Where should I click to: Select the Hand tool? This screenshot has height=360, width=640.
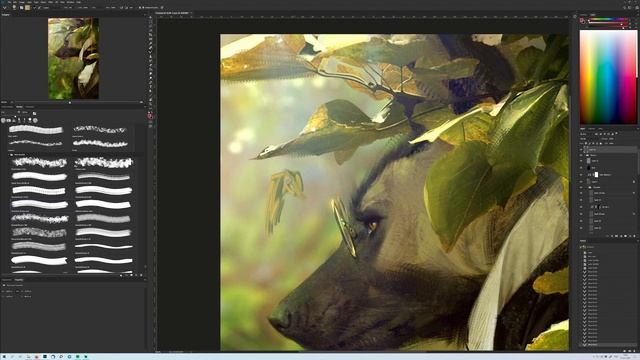[x=151, y=100]
